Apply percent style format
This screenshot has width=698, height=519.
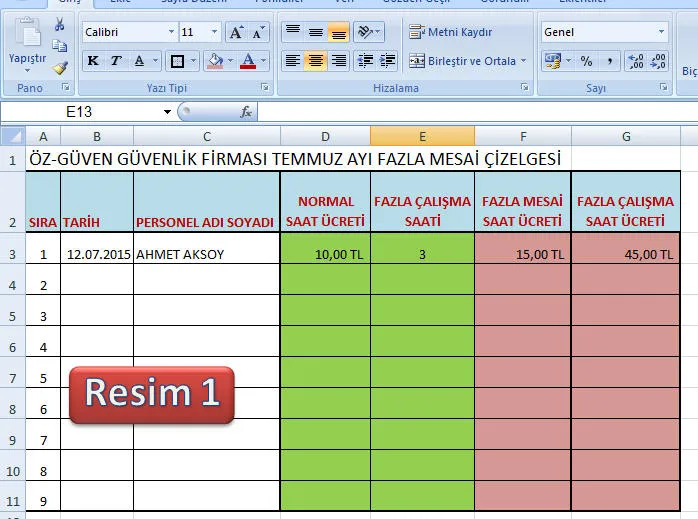586,62
